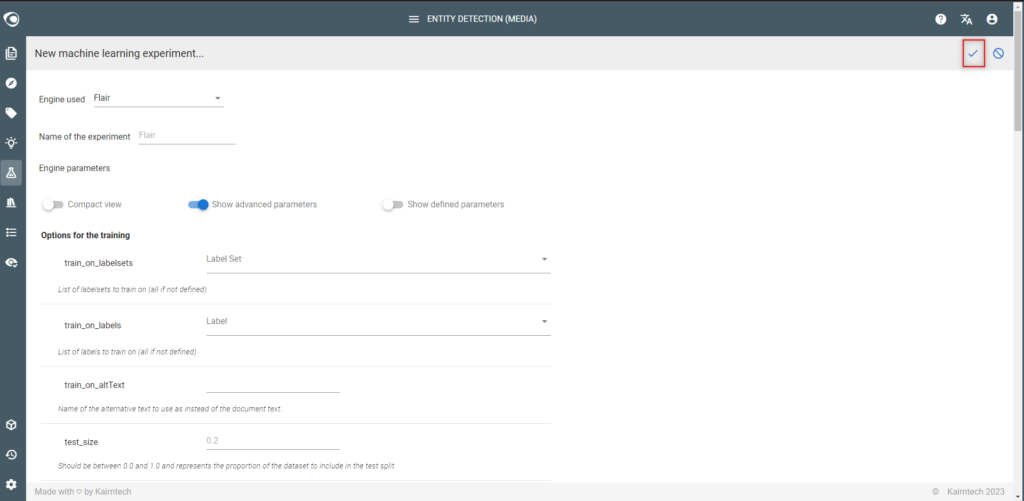Click the train_on_altText input field
Image resolution: width=1024 pixels, height=501 pixels.
(273, 384)
